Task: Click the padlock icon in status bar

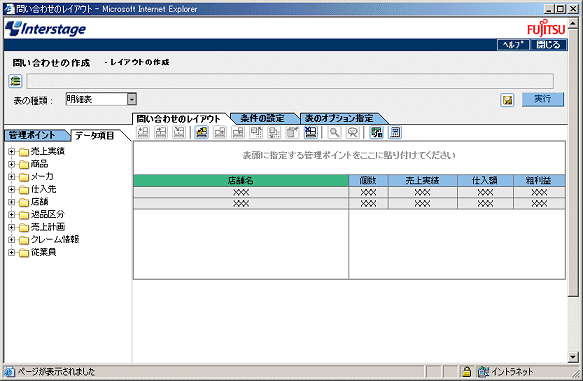Action: click(466, 371)
